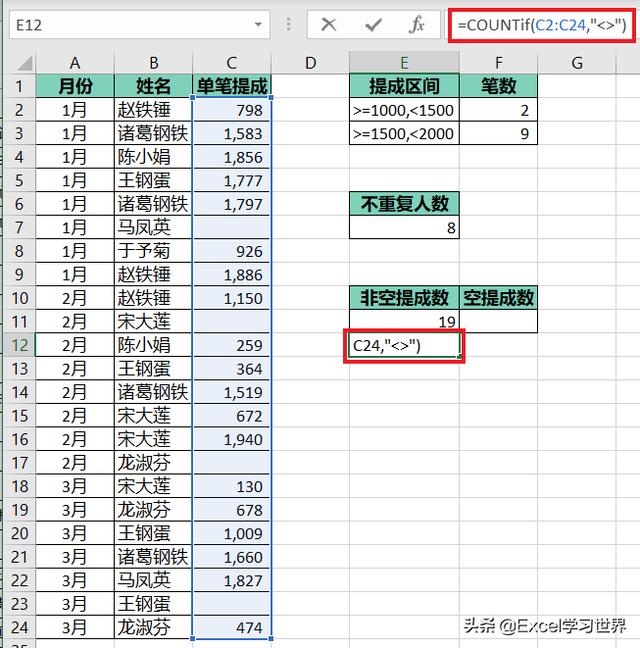Viewport: 640px width, 648px height.
Task: Click the 姓名 header cell
Action: 153,86
